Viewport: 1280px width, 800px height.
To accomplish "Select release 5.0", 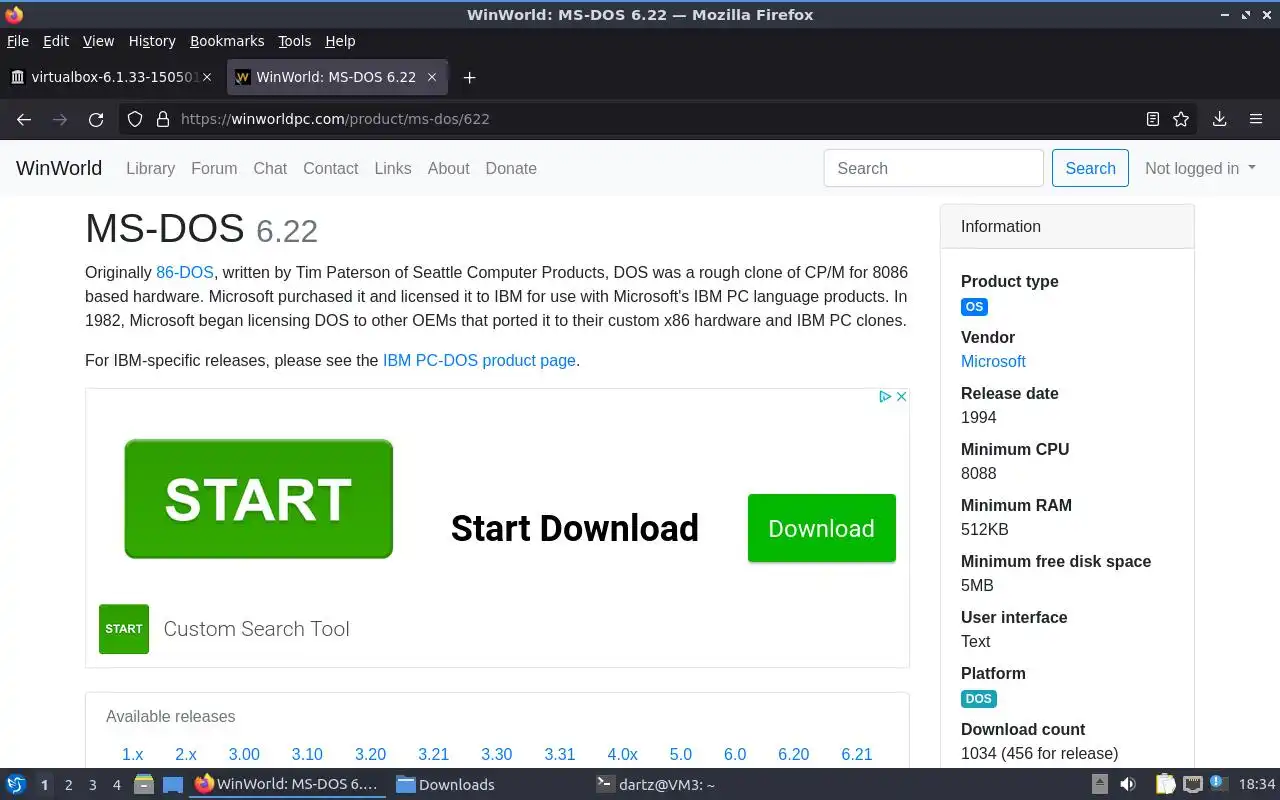I will pyautogui.click(x=681, y=754).
